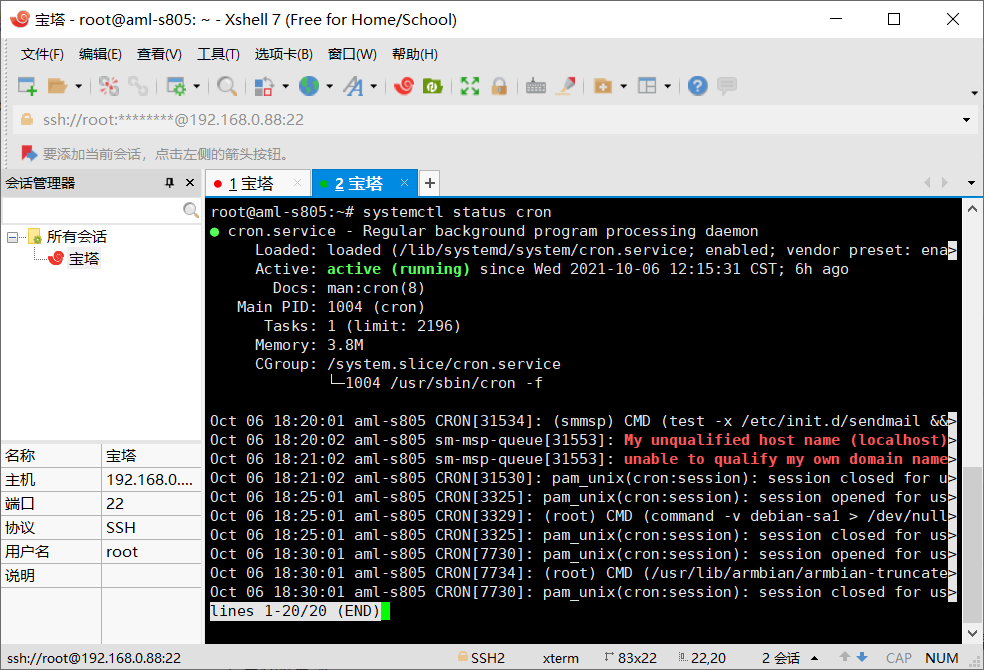Open the 工具(T) menu
The image size is (984, 670).
pos(218,55)
